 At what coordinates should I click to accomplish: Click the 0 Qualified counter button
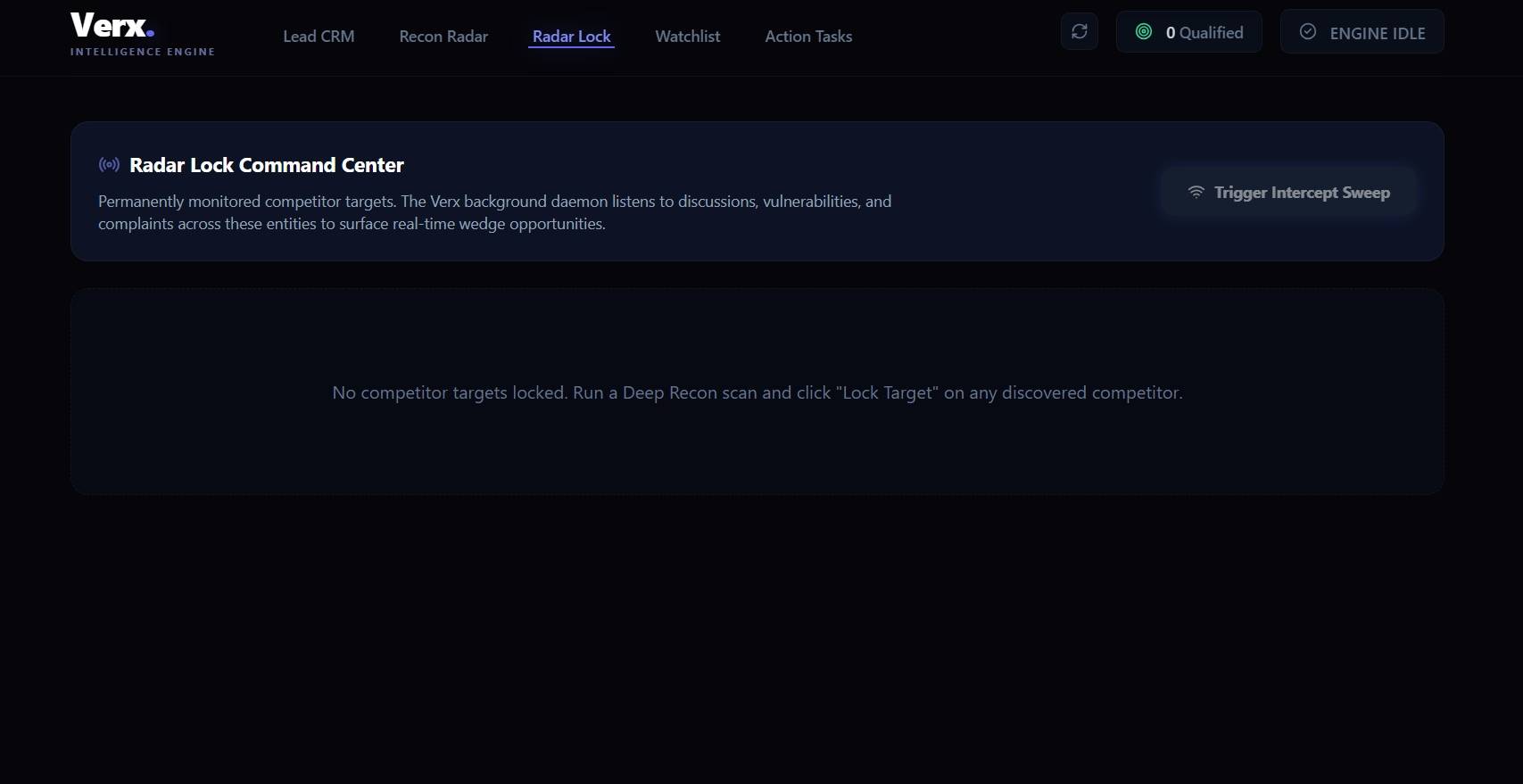tap(1188, 32)
